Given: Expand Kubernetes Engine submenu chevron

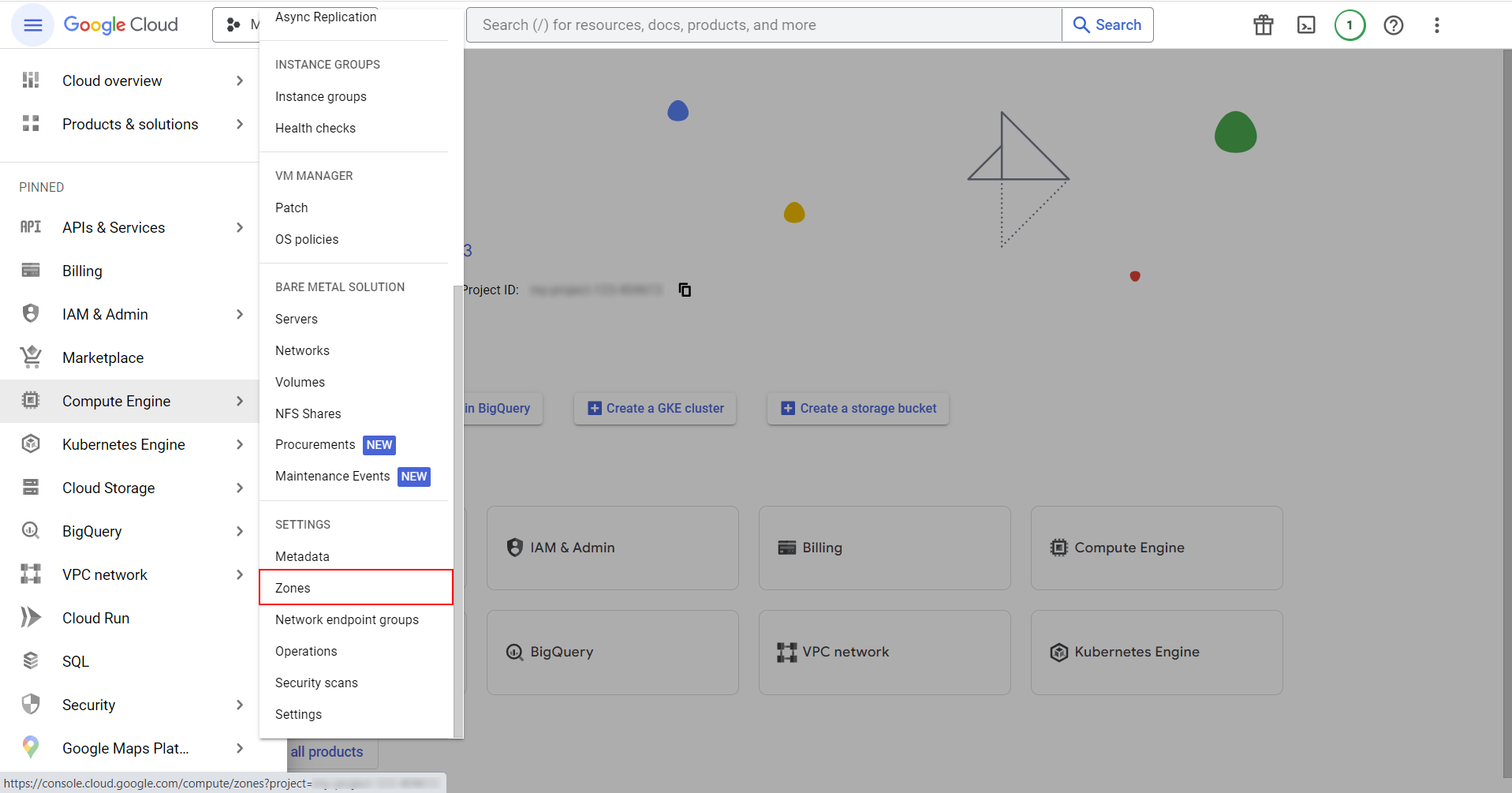Looking at the screenshot, I should coord(240,444).
